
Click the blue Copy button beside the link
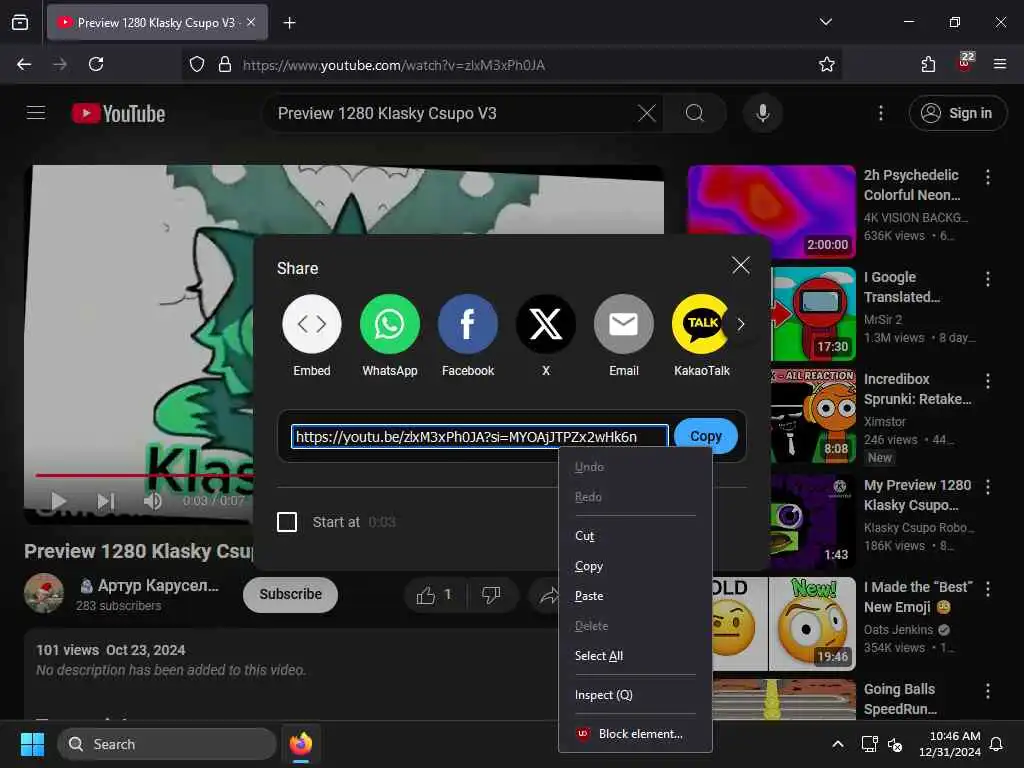(705, 436)
